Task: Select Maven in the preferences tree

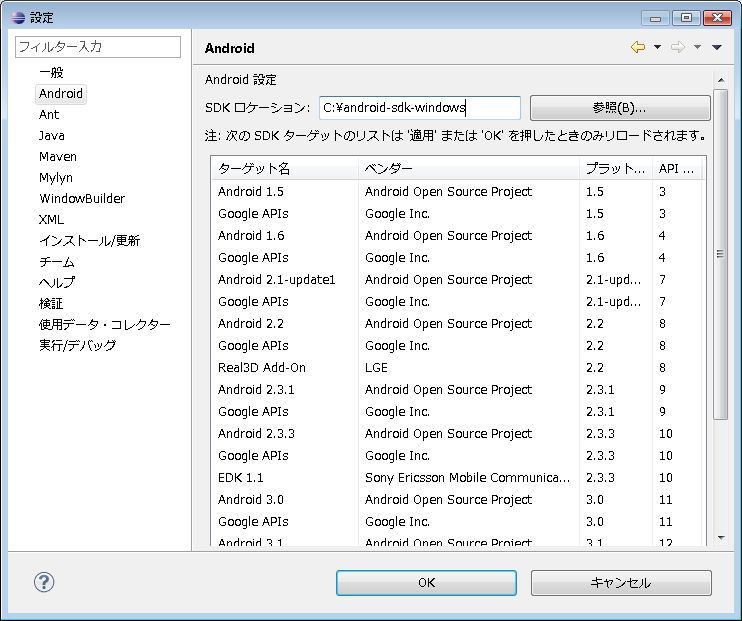Action: click(58, 157)
